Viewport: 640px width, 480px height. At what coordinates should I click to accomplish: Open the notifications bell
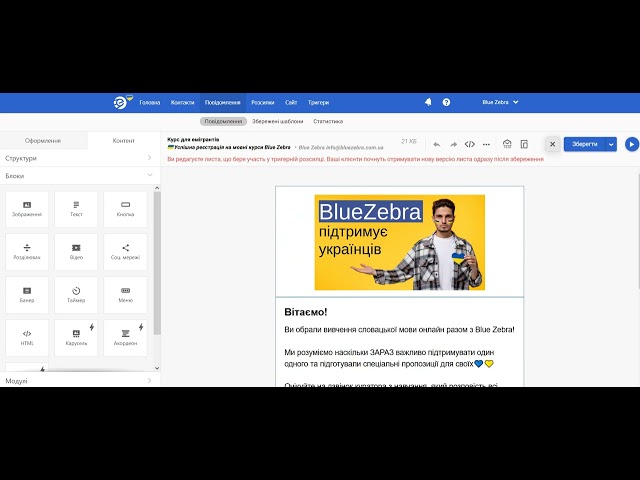[x=428, y=102]
